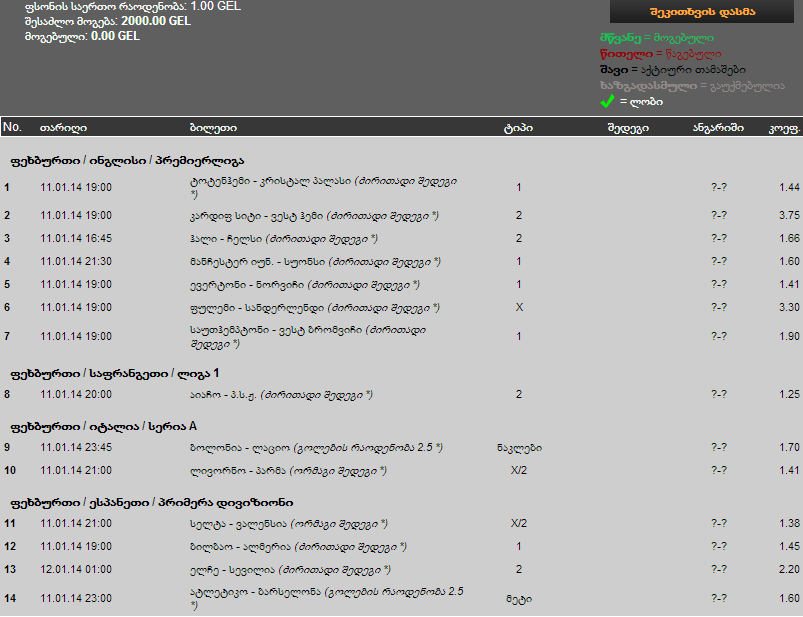Click red legend 'წითელი = წაგებული'
803x617 pixels.
tap(661, 54)
